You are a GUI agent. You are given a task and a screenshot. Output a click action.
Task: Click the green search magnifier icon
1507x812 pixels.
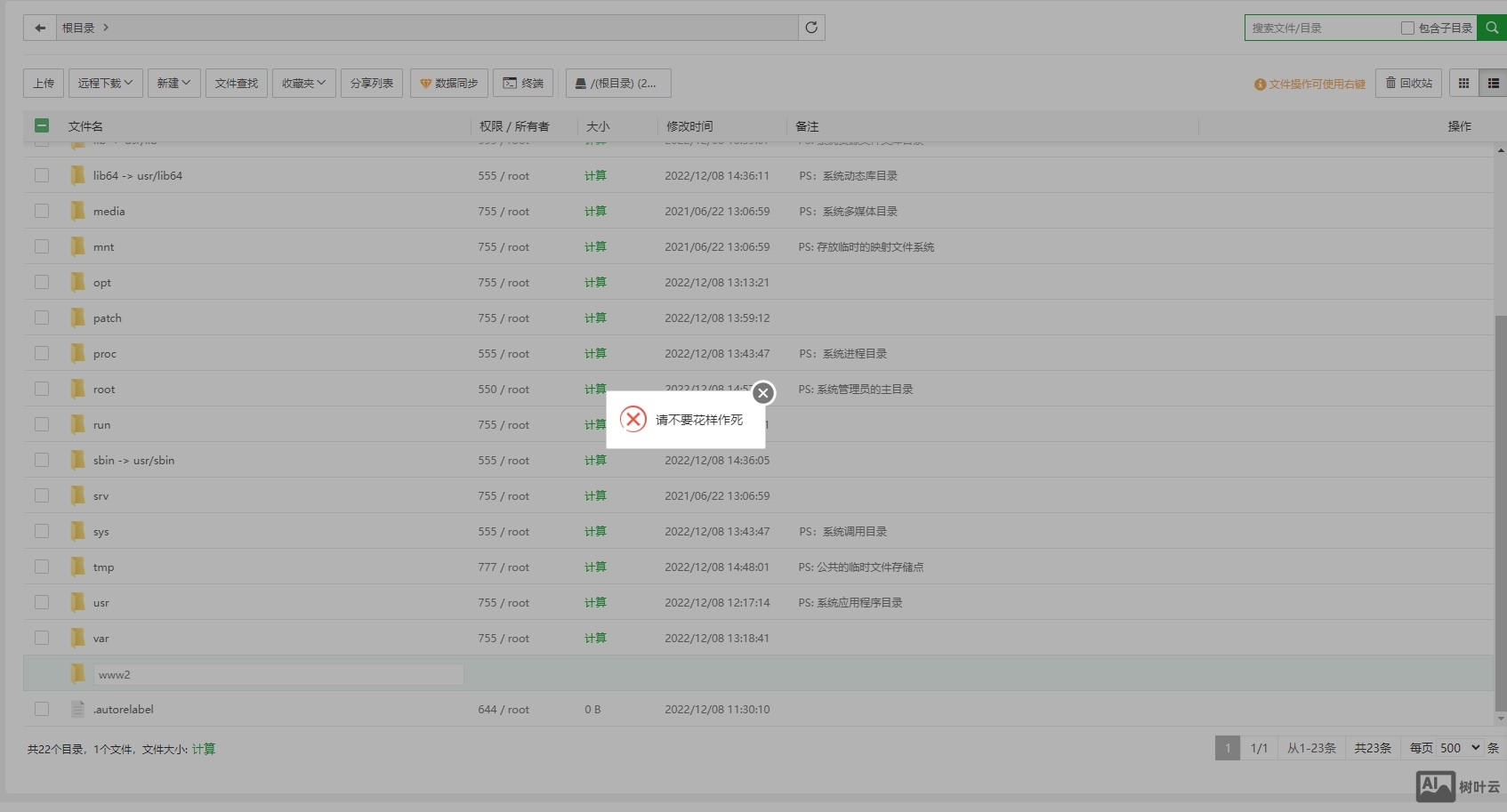(x=1492, y=28)
